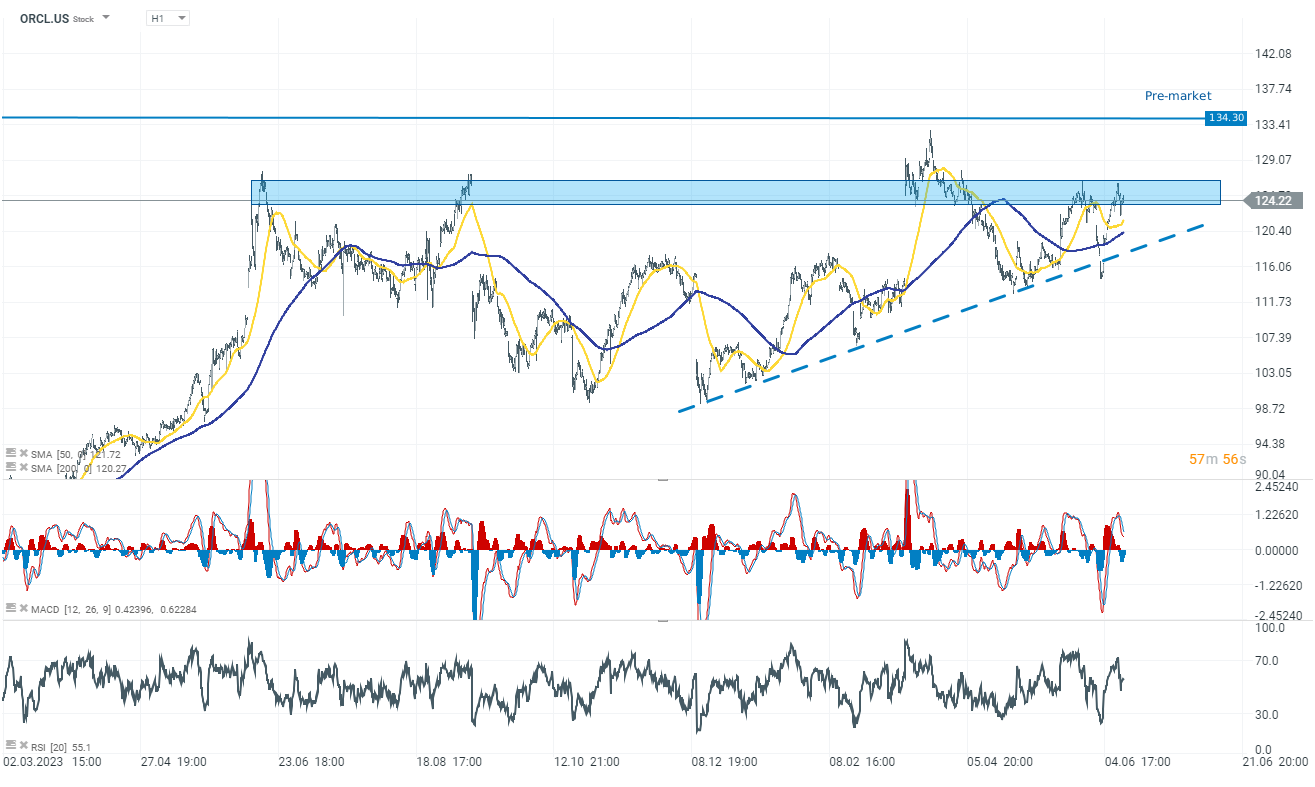Click the candle countdown timer 57m 56s
Image resolution: width=1315 pixels, height=787 pixels.
point(1217,459)
